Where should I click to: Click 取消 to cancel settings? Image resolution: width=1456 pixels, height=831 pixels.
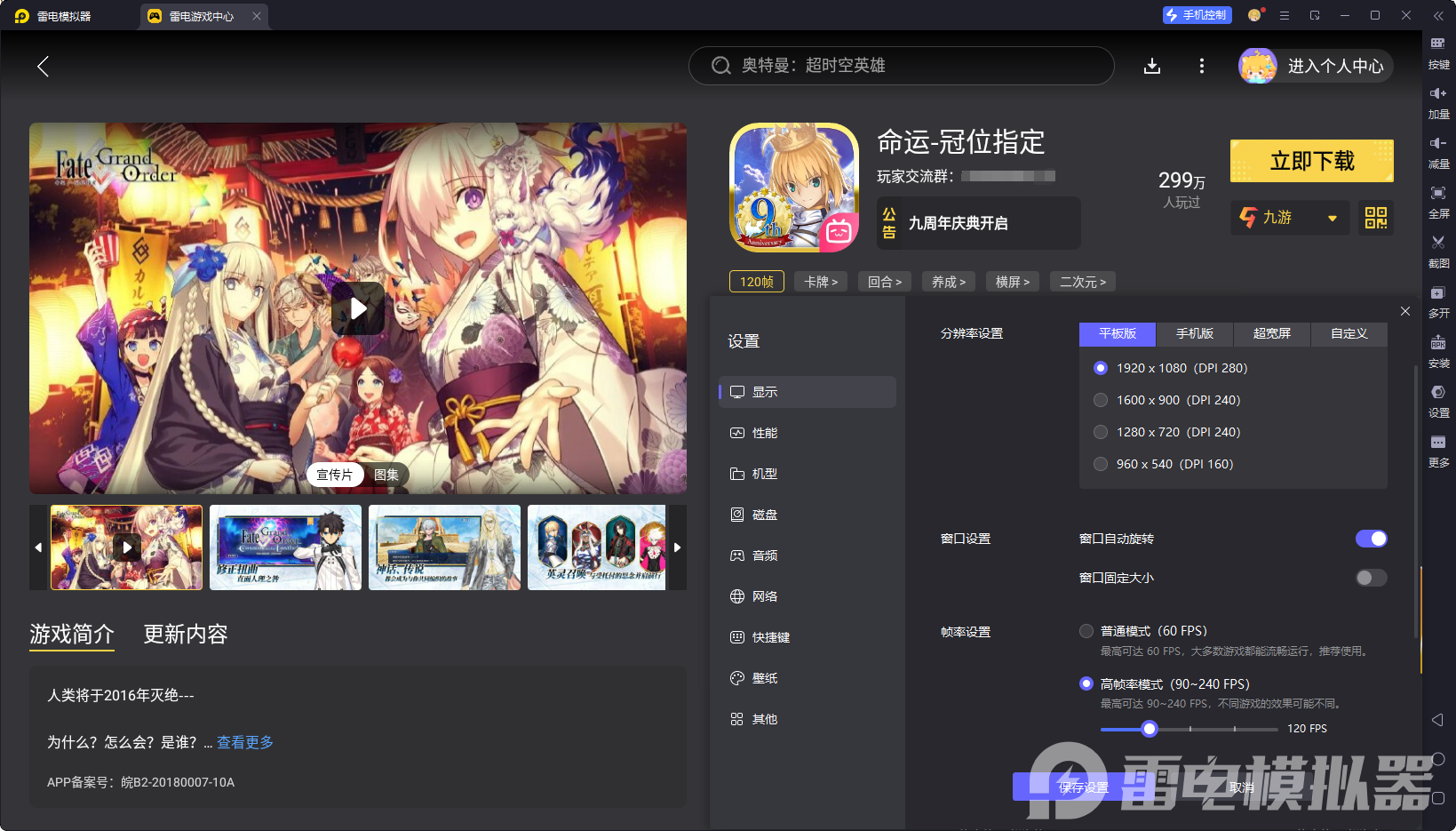point(1242,787)
